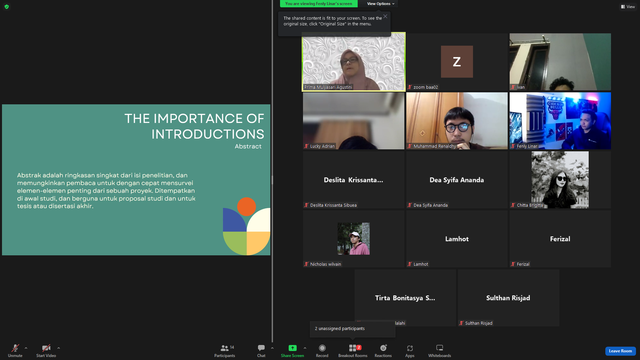Image resolution: width=640 pixels, height=360 pixels.
Task: Dismiss the shared content size tooltip
Action: (385, 16)
